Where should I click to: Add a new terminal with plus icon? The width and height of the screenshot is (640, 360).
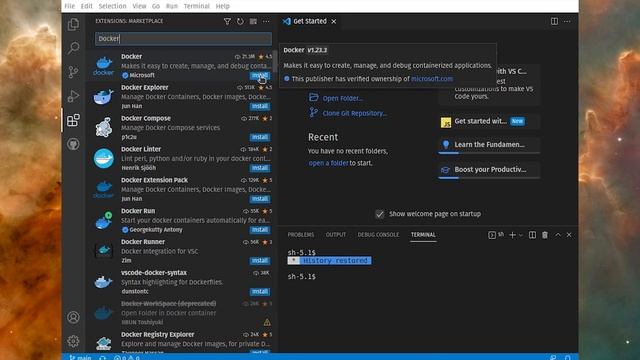click(513, 235)
